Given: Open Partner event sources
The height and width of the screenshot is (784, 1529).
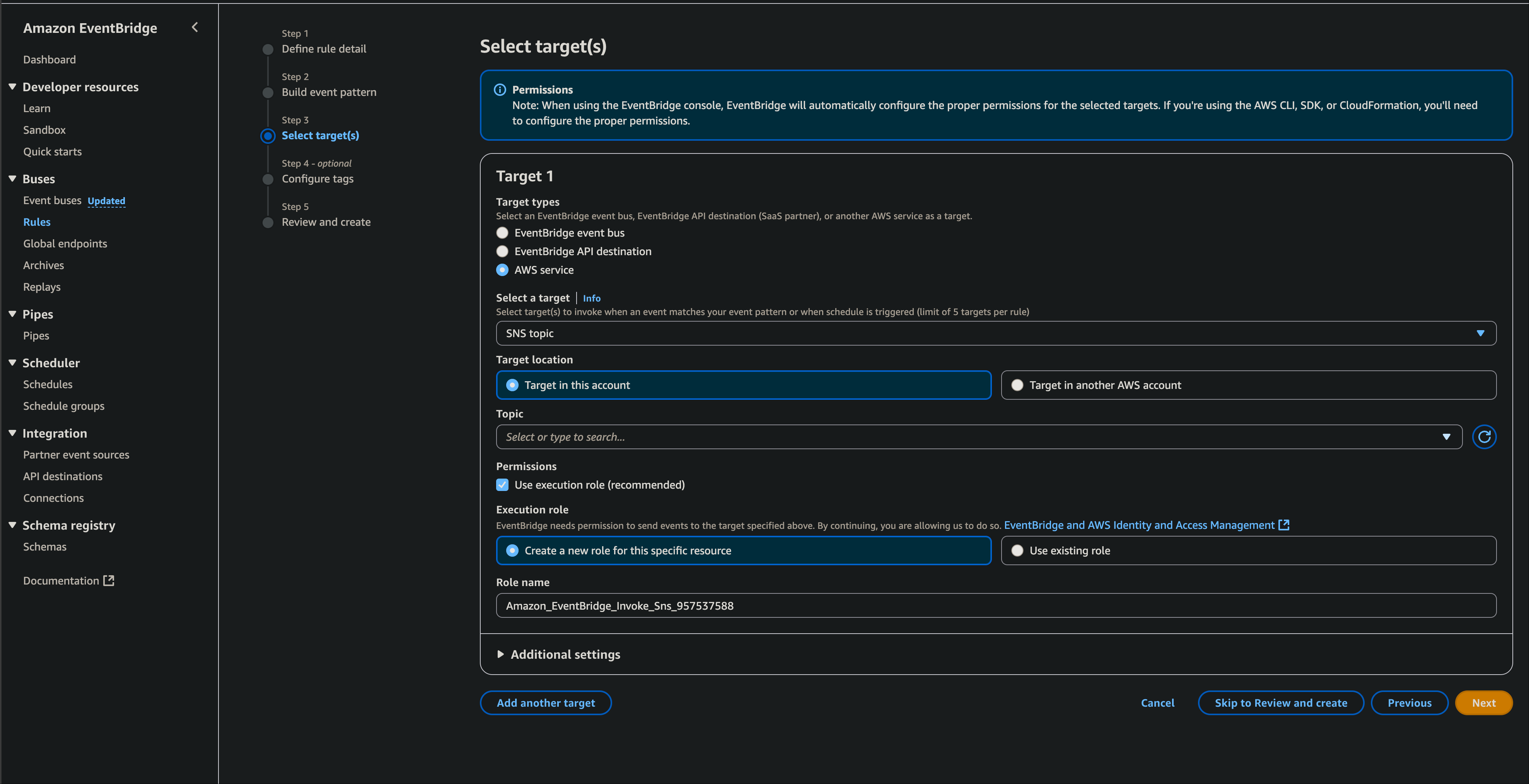Looking at the screenshot, I should tap(76, 455).
